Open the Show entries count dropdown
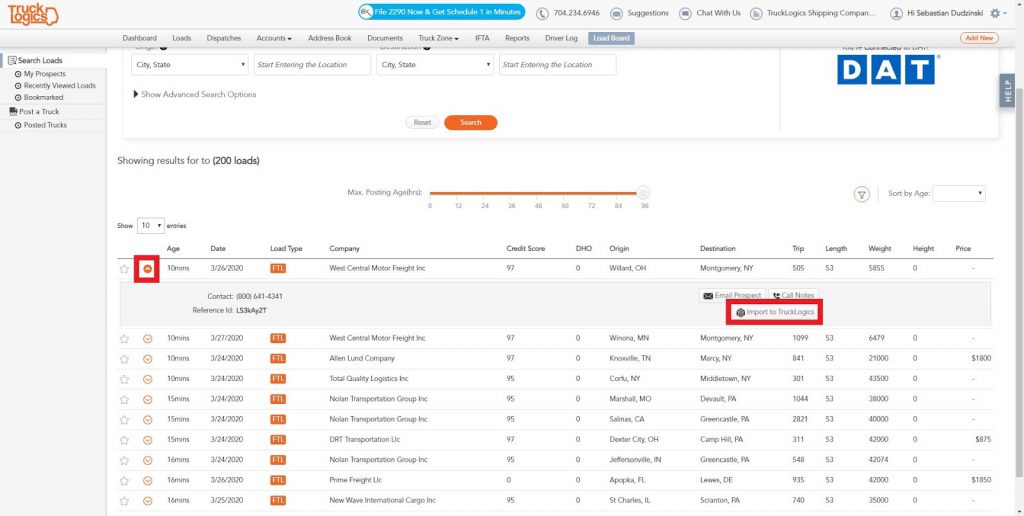1024x516 pixels. tap(151, 225)
